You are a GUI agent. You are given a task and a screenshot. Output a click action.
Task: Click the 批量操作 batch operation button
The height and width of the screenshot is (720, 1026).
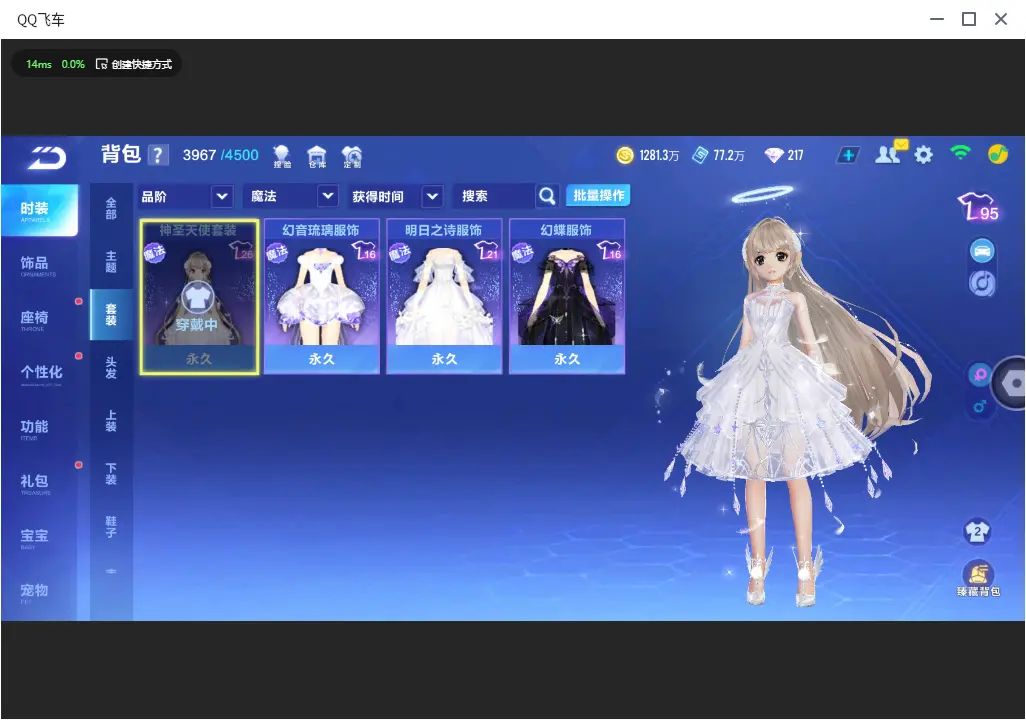coord(598,195)
